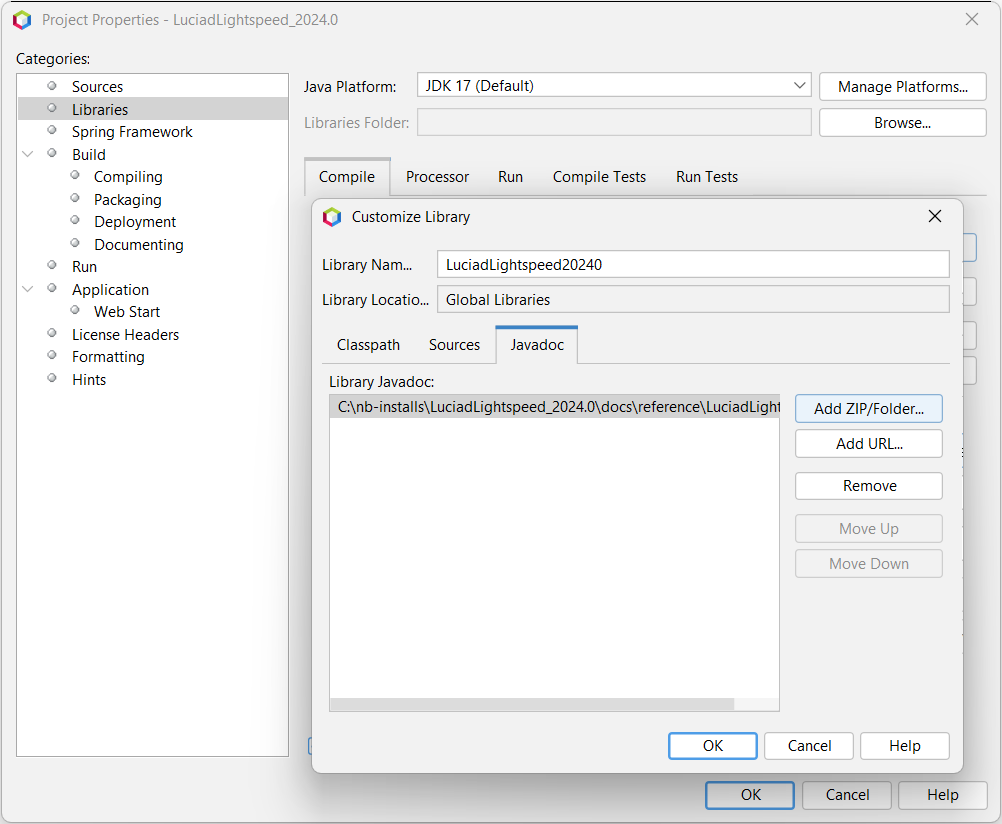Image resolution: width=1002 pixels, height=824 pixels.
Task: Click the Javadoc list horizontal scrollbar
Action: 532,704
